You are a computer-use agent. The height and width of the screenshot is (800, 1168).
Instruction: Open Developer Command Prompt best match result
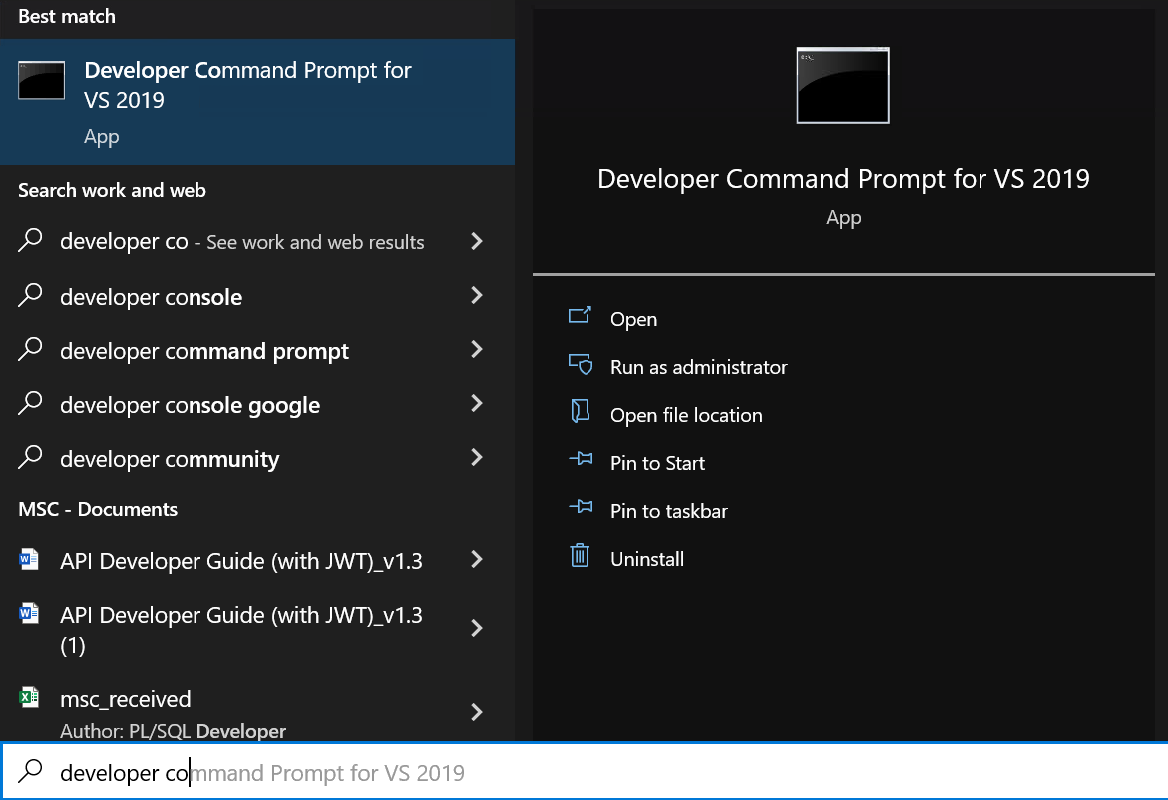[257, 101]
